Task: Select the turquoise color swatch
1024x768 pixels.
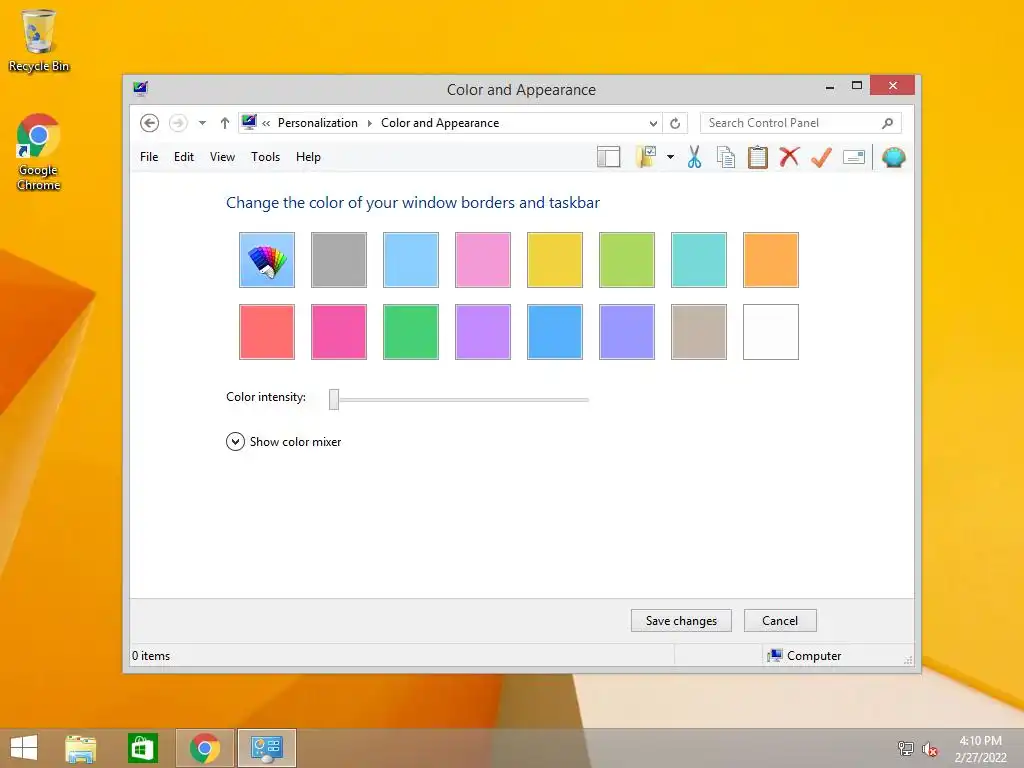Action: coord(699,260)
